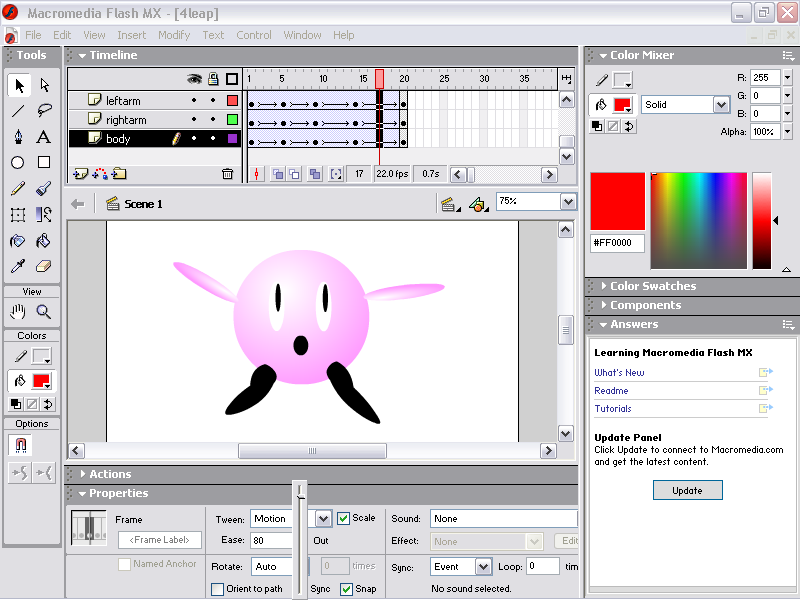Image resolution: width=800 pixels, height=600 pixels.
Task: Click the Update button
Action: 687,490
